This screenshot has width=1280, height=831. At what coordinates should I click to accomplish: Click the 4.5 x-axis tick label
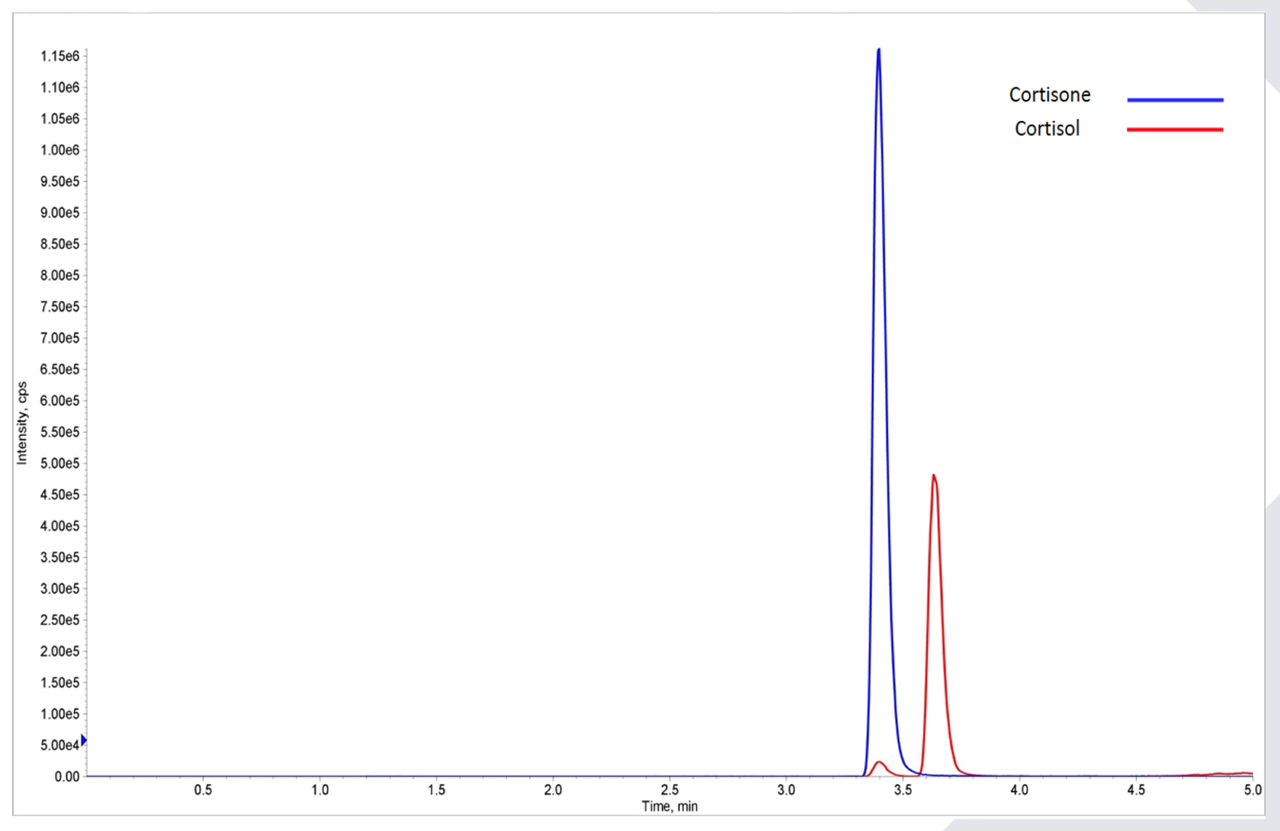[1136, 790]
